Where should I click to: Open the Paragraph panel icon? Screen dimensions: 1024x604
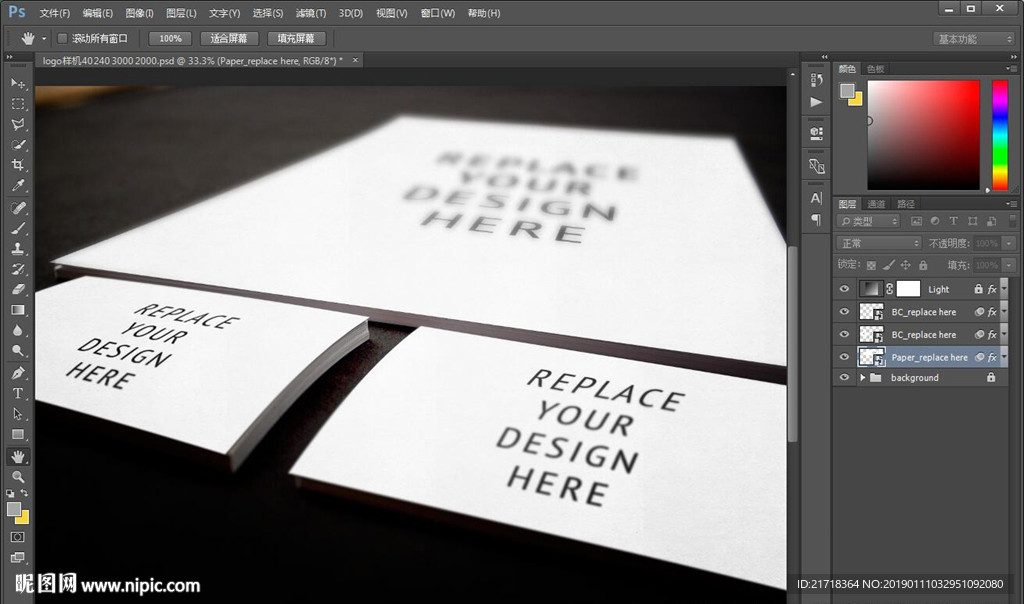816,219
